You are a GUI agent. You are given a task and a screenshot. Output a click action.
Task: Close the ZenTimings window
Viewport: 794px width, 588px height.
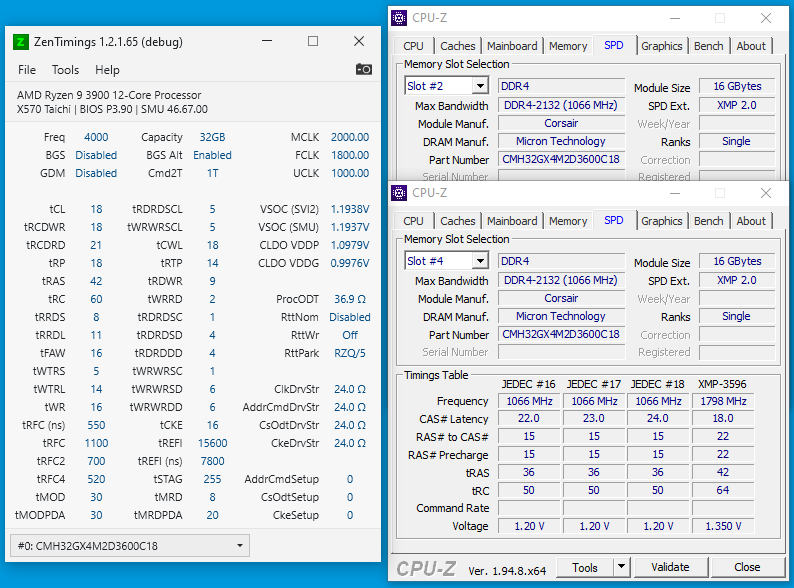pos(359,42)
